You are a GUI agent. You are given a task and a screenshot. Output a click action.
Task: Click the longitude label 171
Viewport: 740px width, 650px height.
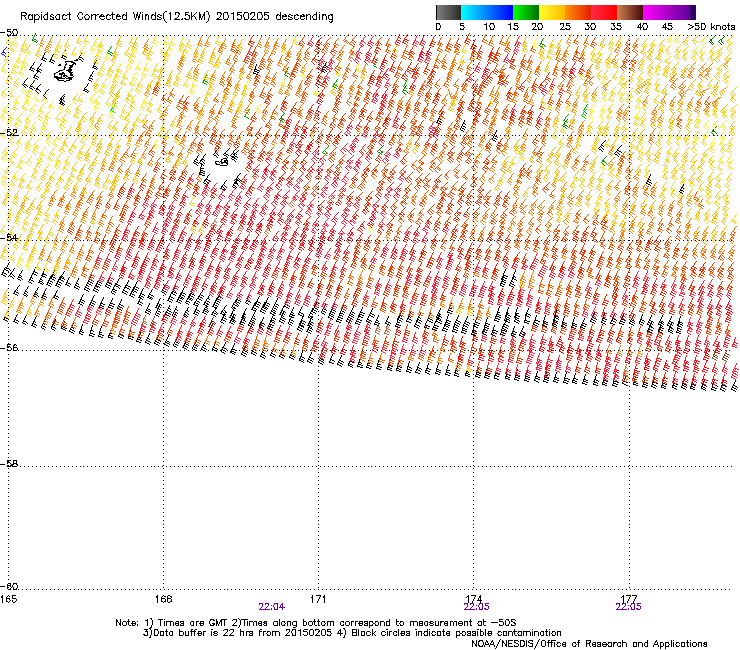click(318, 599)
